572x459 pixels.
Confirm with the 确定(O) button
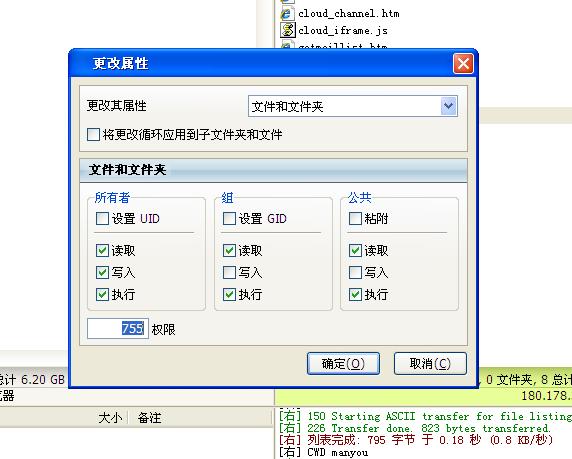click(343, 363)
